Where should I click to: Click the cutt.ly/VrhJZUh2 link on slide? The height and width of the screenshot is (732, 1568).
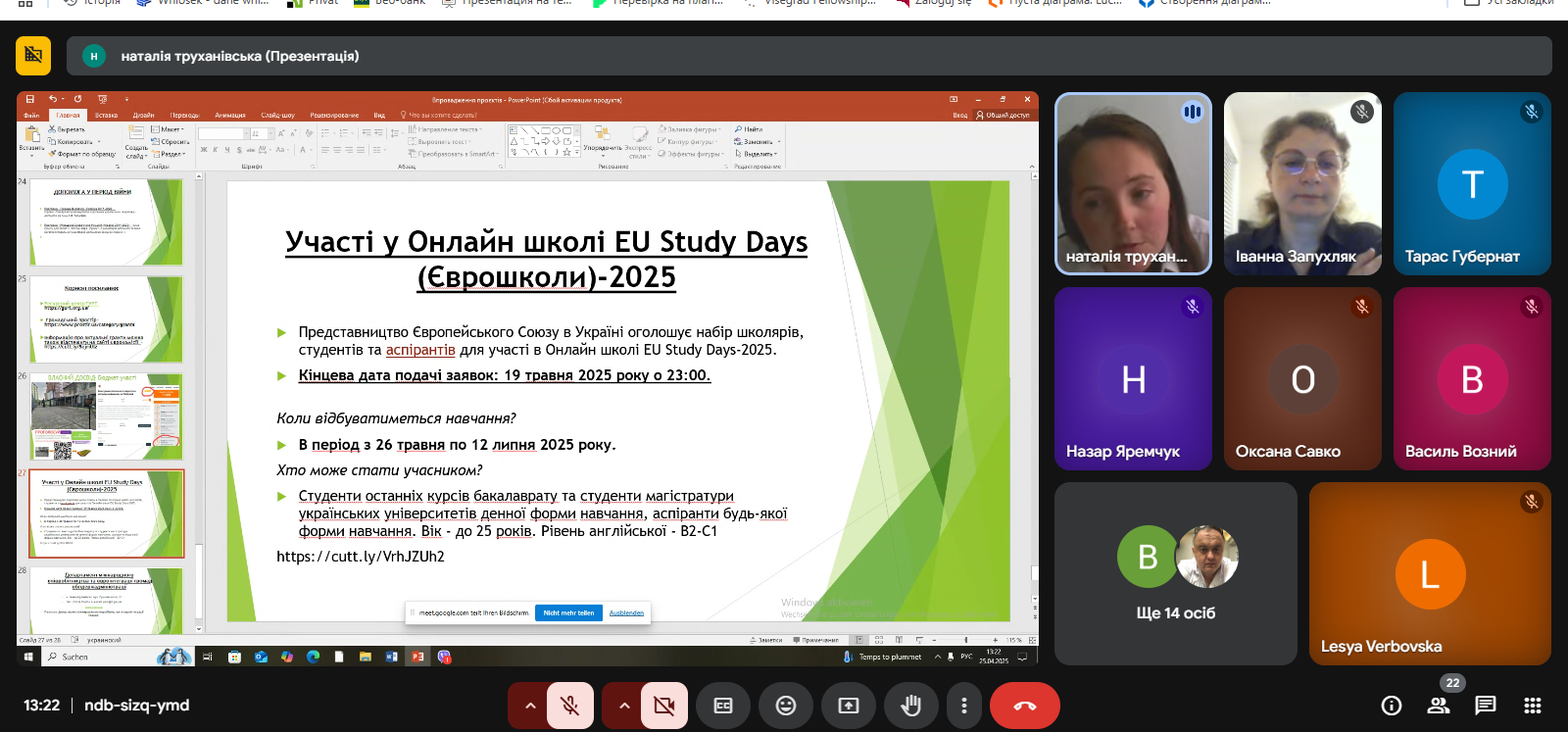(361, 557)
